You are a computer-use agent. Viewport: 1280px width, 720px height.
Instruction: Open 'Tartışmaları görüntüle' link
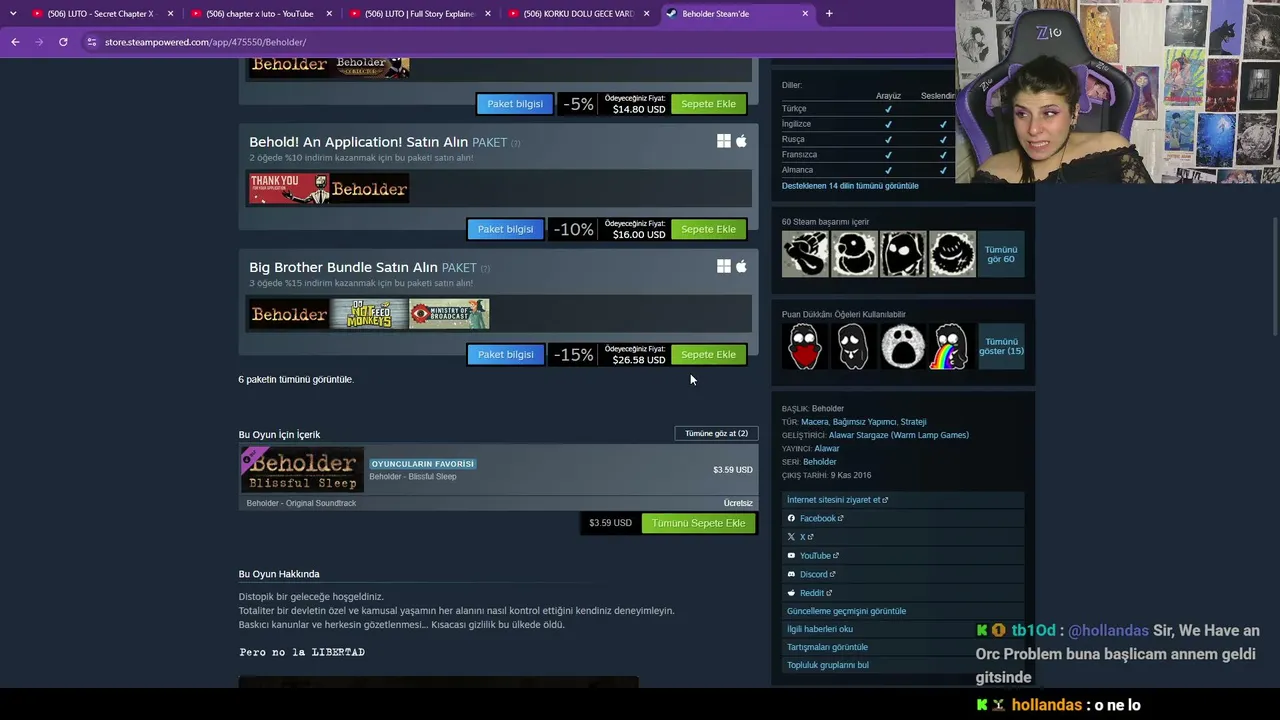click(827, 647)
